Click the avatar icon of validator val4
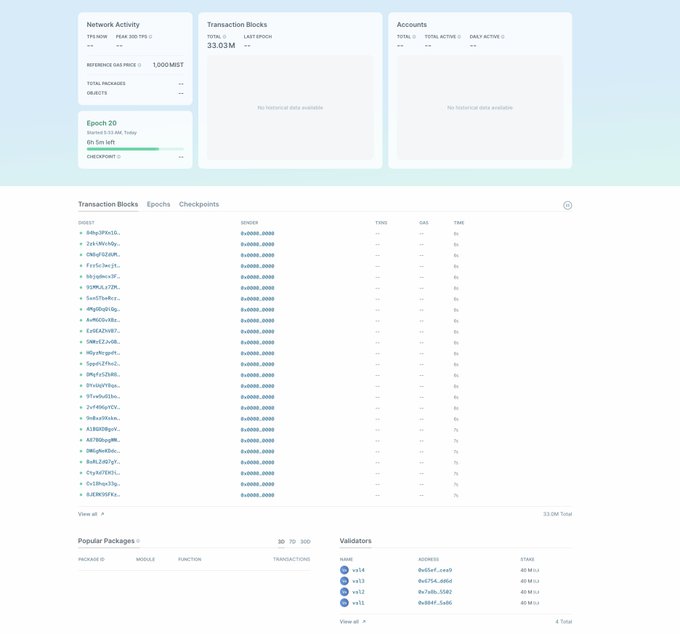Screen dimensions: 680x634 click(x=344, y=570)
